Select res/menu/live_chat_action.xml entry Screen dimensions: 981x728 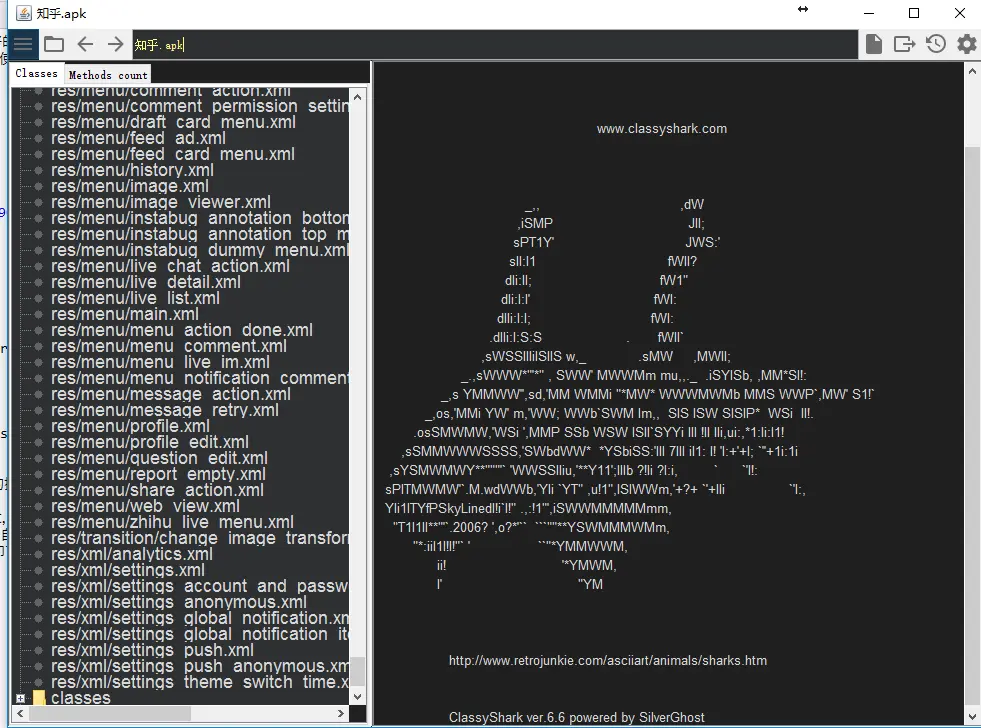(170, 266)
